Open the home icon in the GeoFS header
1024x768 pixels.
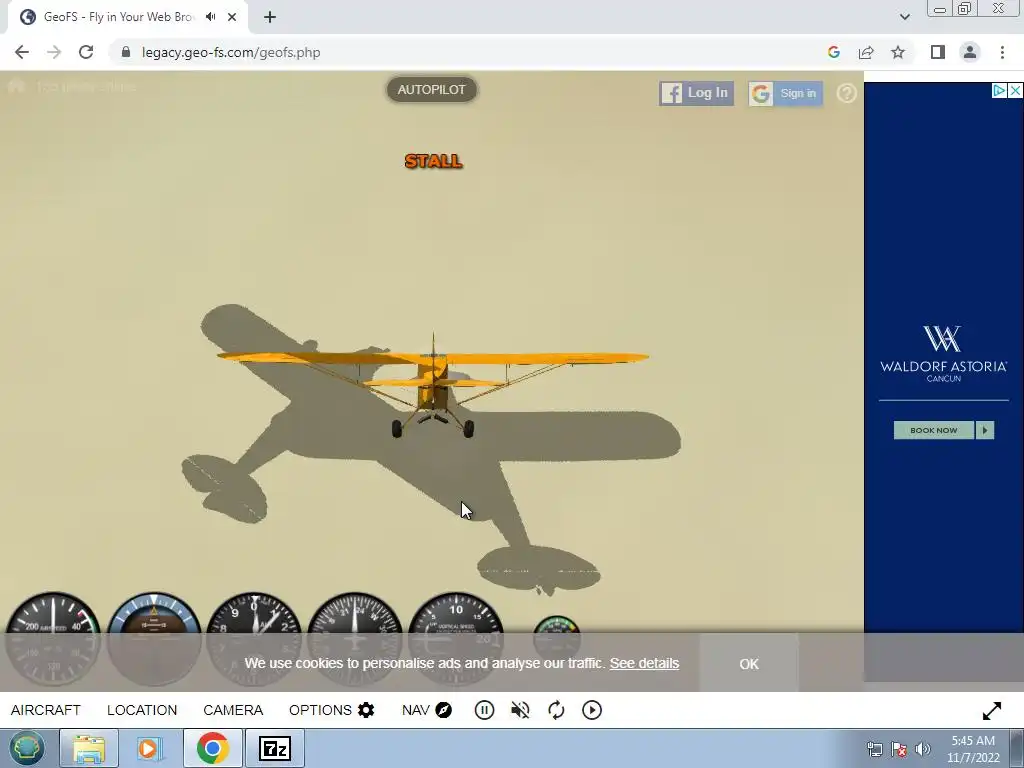pyautogui.click(x=16, y=86)
